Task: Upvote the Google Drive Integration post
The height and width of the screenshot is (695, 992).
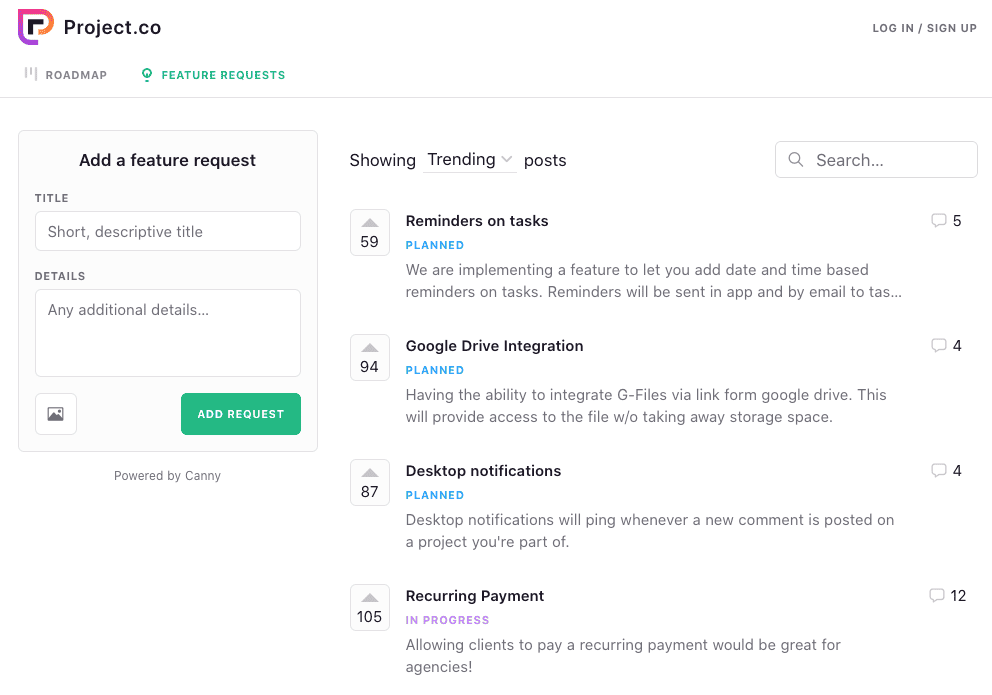Action: point(370,357)
